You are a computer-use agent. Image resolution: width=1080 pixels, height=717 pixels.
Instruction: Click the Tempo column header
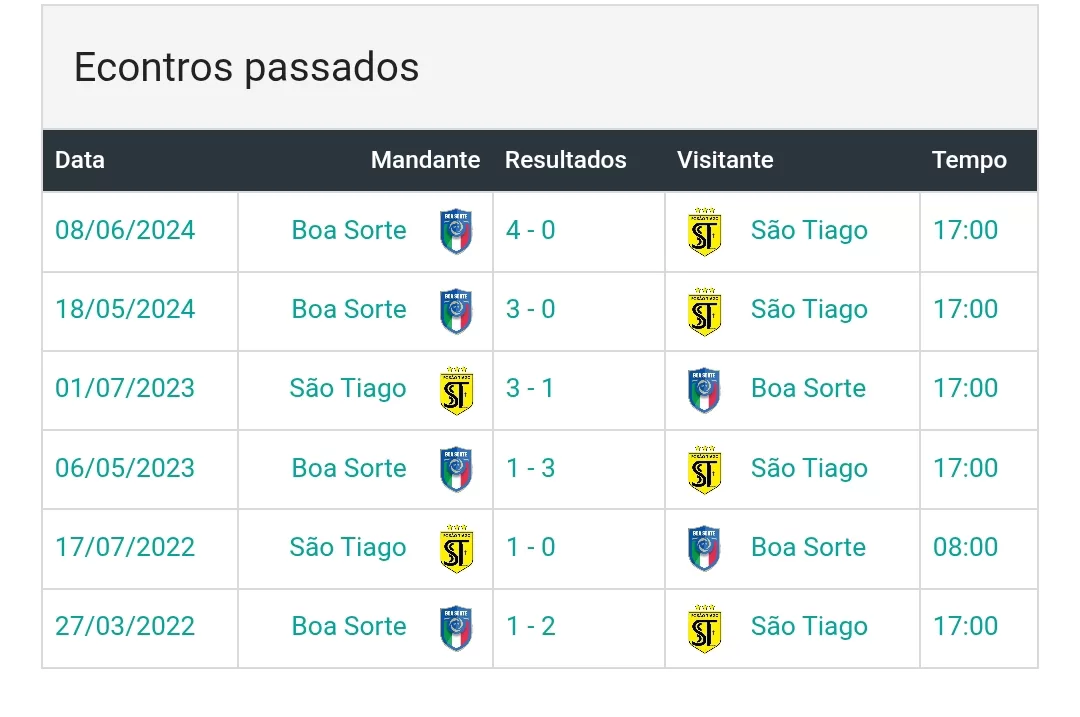coord(969,160)
